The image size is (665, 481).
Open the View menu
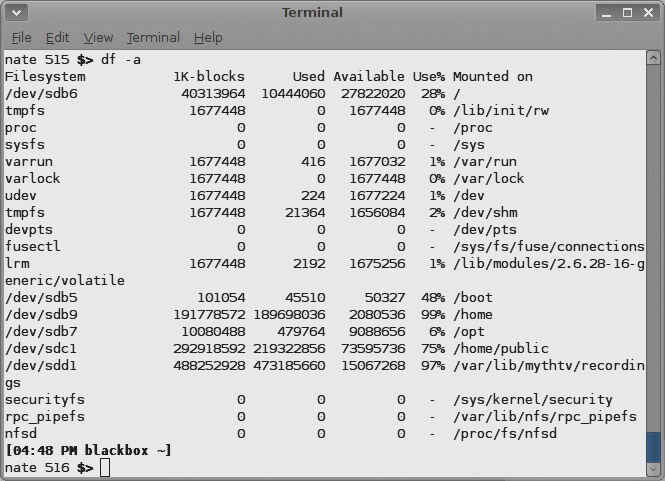[x=98, y=38]
